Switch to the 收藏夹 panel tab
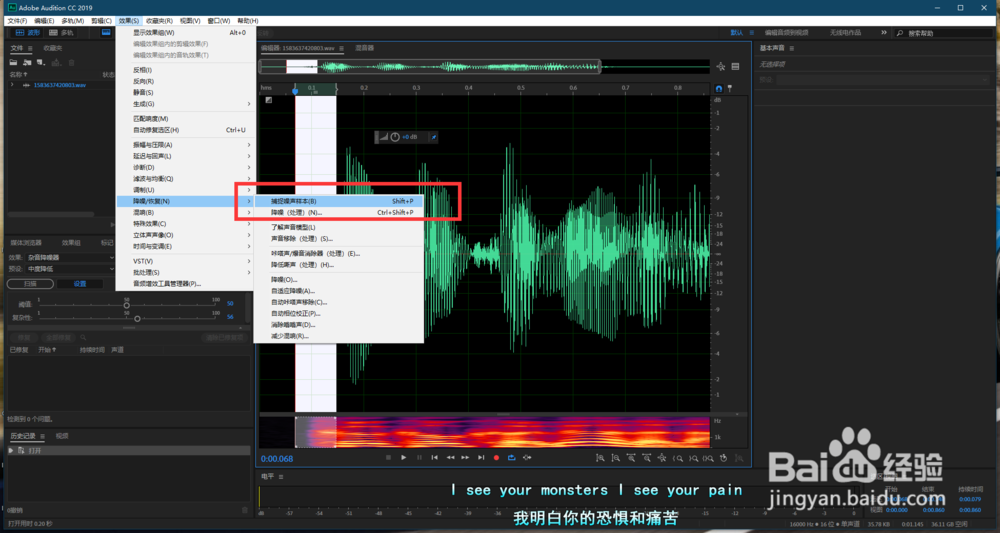Screen dimensions: 1000x533 52,48
